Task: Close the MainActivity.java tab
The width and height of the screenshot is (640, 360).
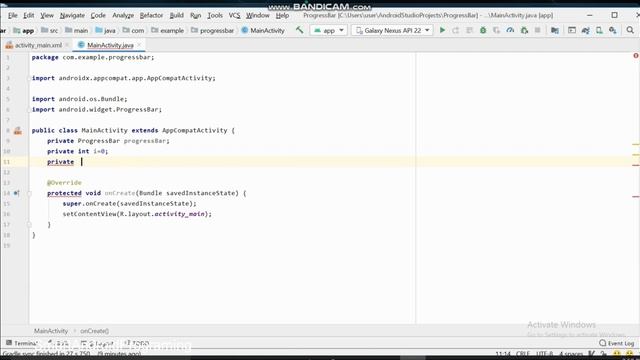Action: tap(139, 45)
